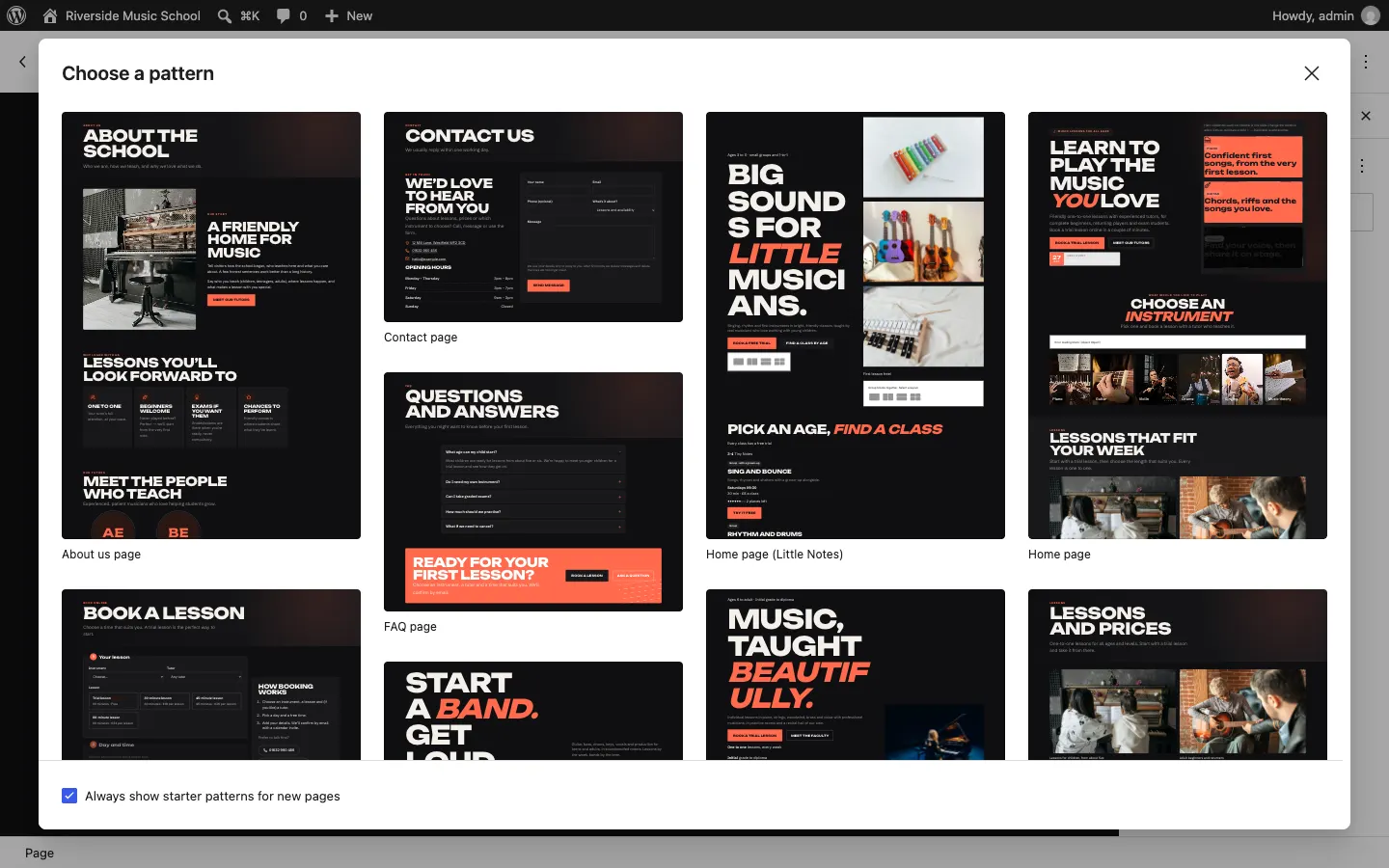1389x868 pixels.
Task: Pick the FAQ page pattern thumbnail
Action: tap(533, 492)
